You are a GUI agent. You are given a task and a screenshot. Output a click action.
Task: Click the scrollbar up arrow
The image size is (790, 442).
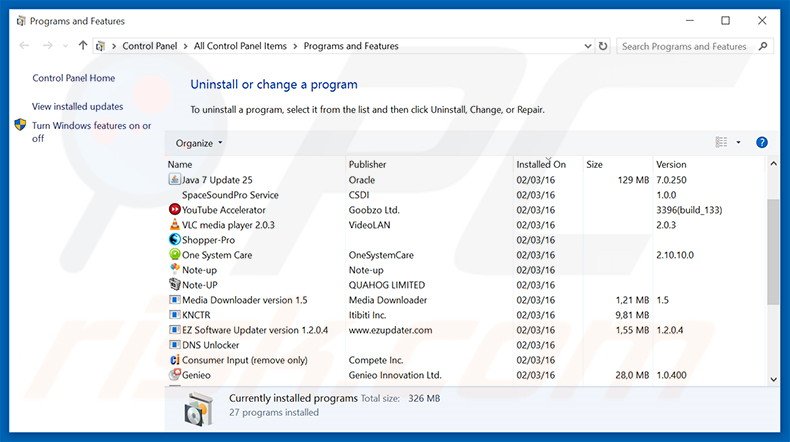[x=773, y=164]
